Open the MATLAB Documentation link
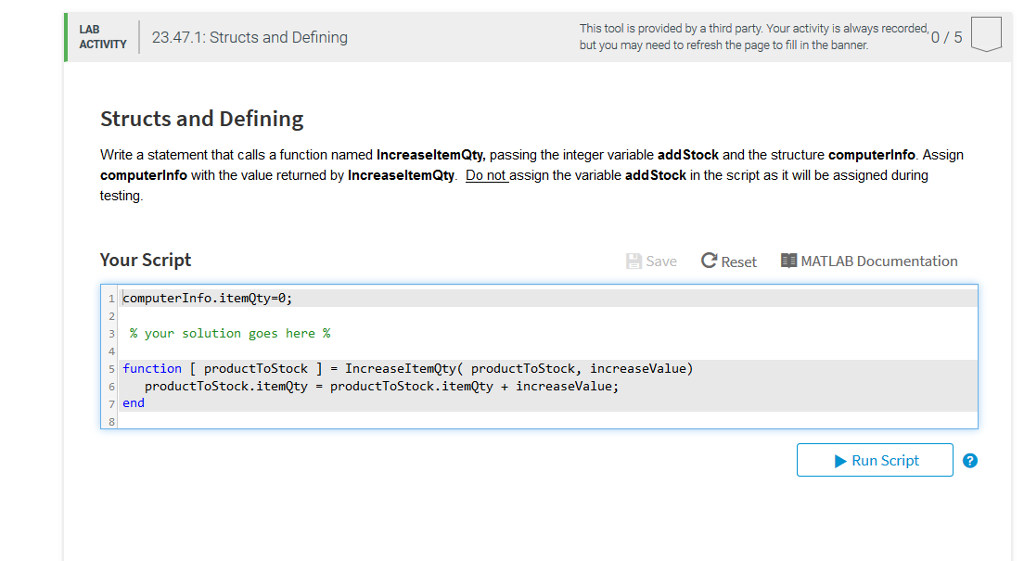The height and width of the screenshot is (561, 1024). pyautogui.click(x=869, y=261)
